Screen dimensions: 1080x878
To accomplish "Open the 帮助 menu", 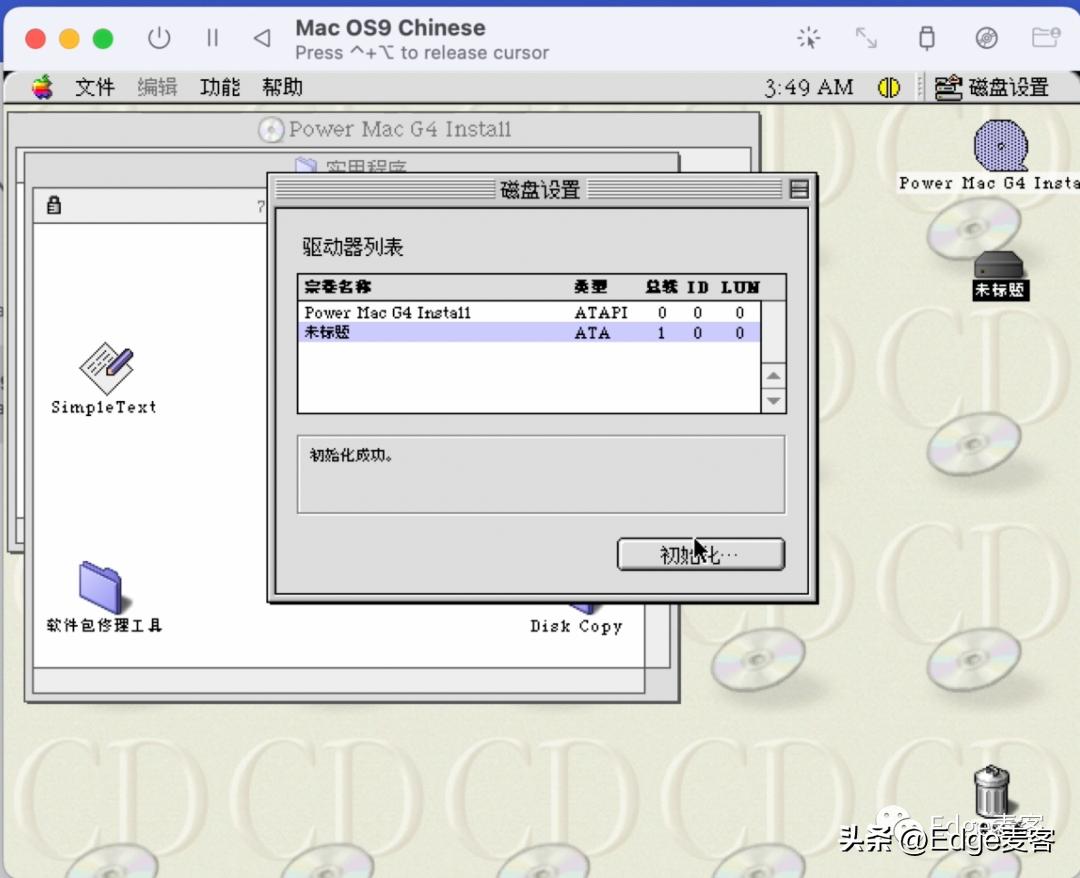I will pos(280,88).
